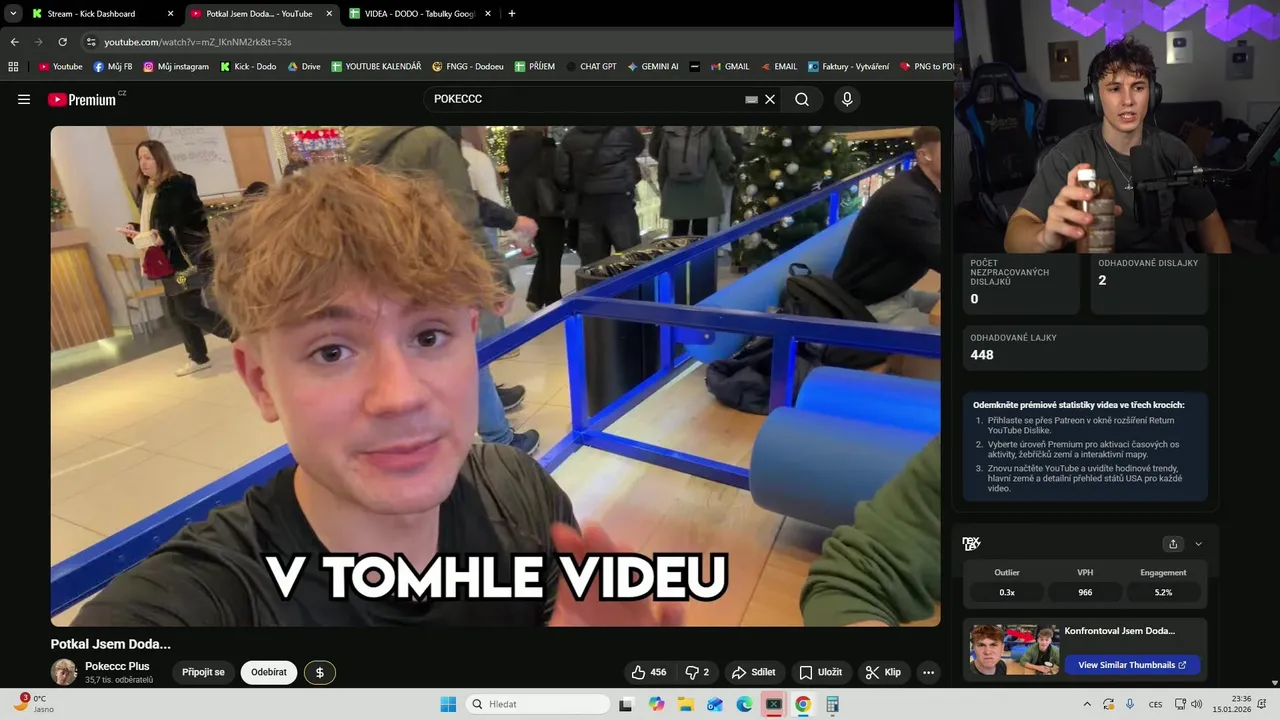Open GEMINI AI bookmark
This screenshot has height=720, width=1280.
(x=653, y=66)
